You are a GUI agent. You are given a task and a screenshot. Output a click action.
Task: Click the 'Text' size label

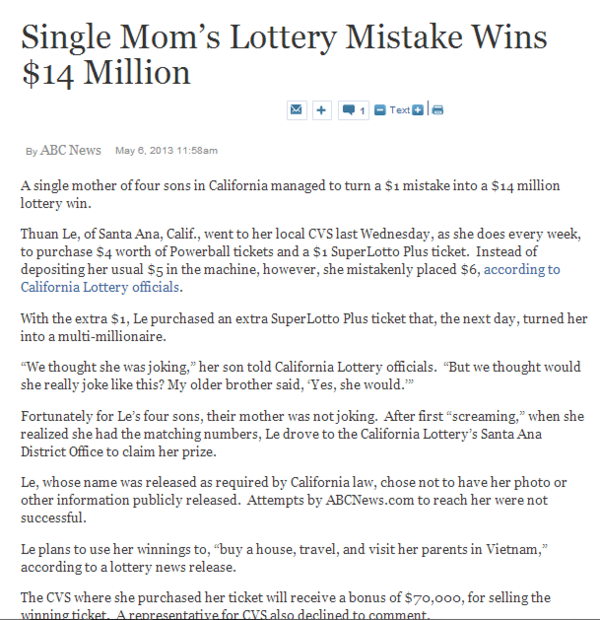[399, 110]
